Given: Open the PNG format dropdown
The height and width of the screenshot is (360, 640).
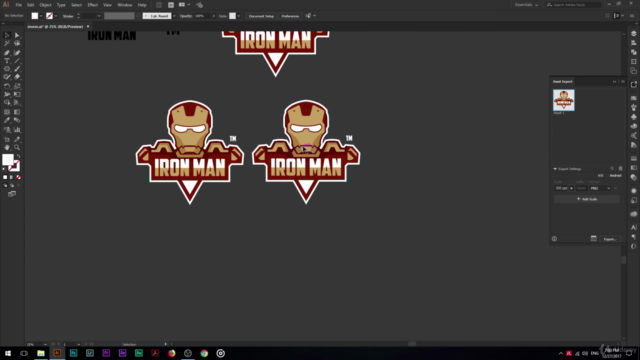Looking at the screenshot, I should click(x=600, y=188).
